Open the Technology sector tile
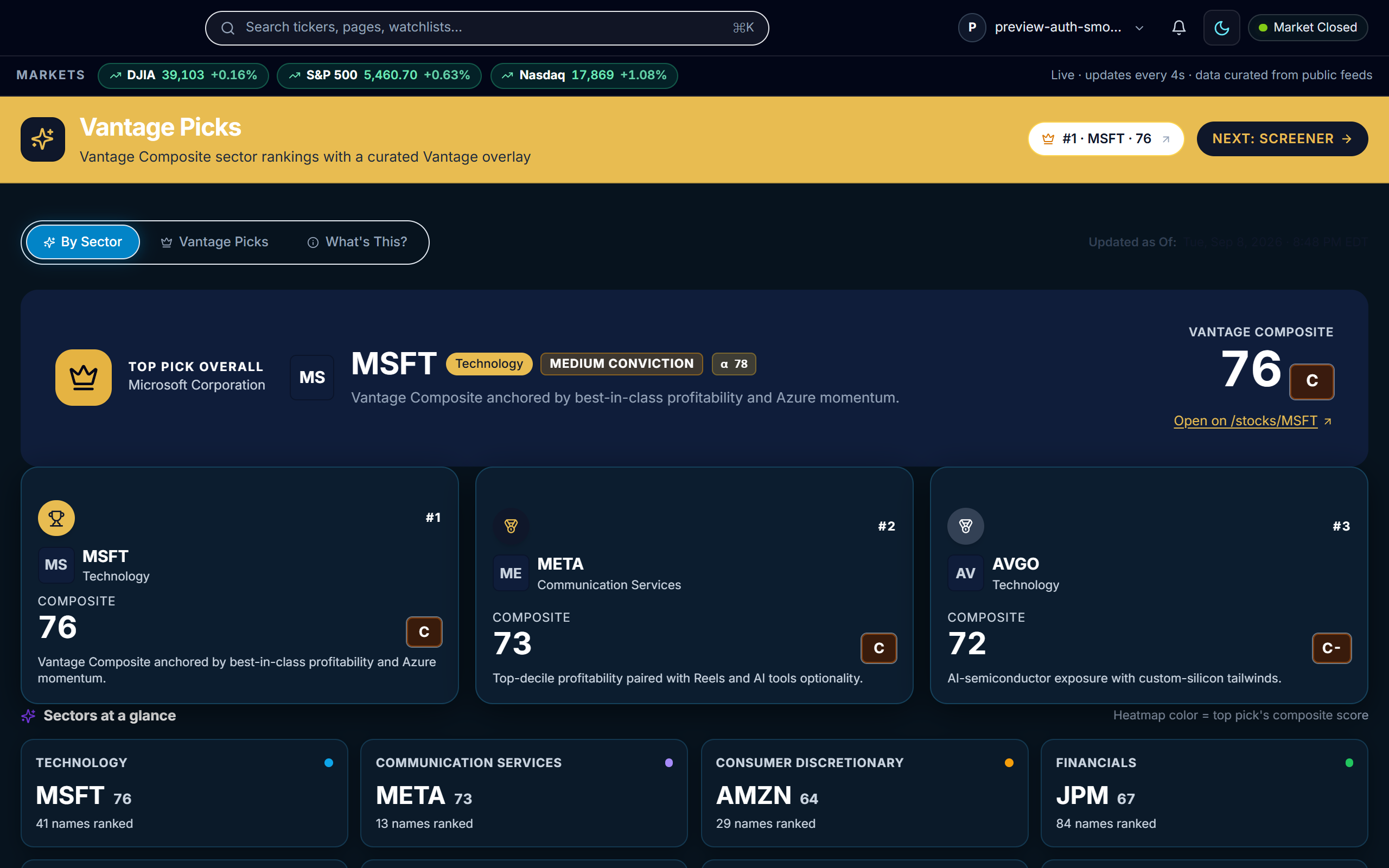This screenshot has width=1389, height=868. 184,793
